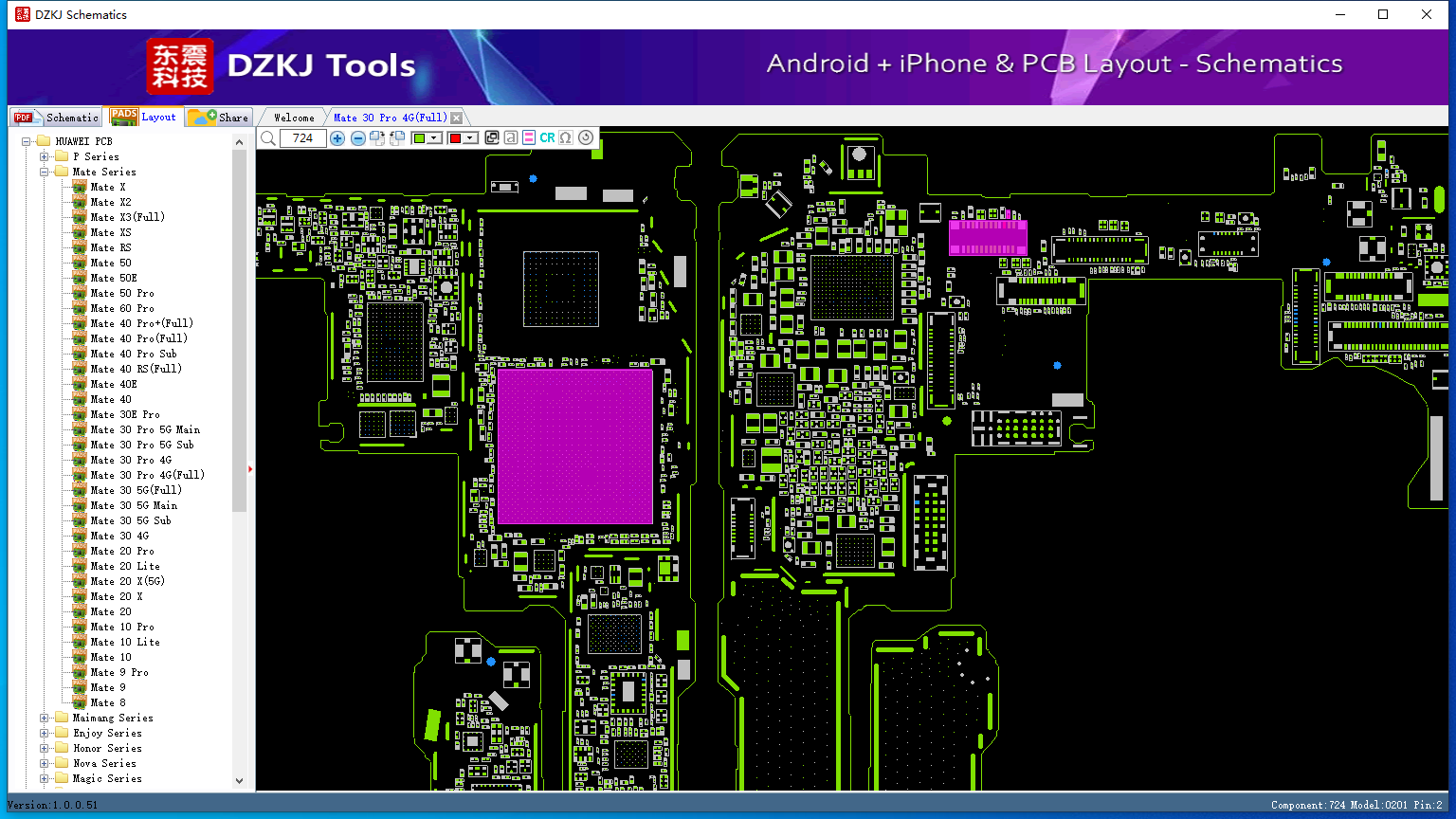Open the green color dropdown arrow

(434, 138)
